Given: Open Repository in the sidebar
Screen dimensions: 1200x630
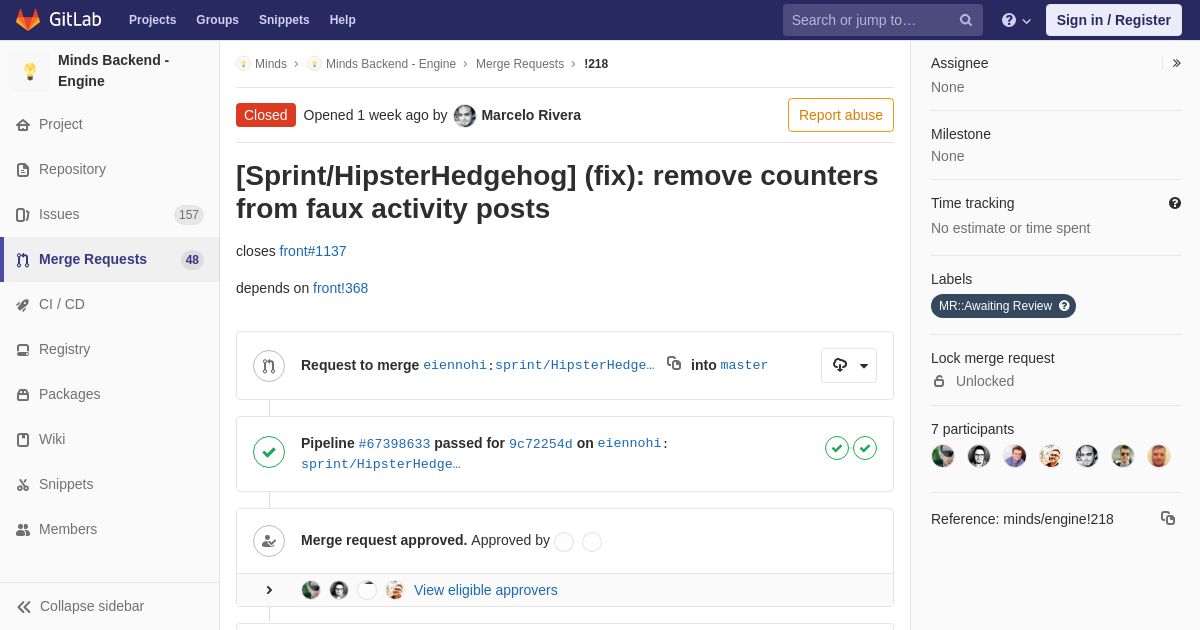Looking at the screenshot, I should [110, 169].
